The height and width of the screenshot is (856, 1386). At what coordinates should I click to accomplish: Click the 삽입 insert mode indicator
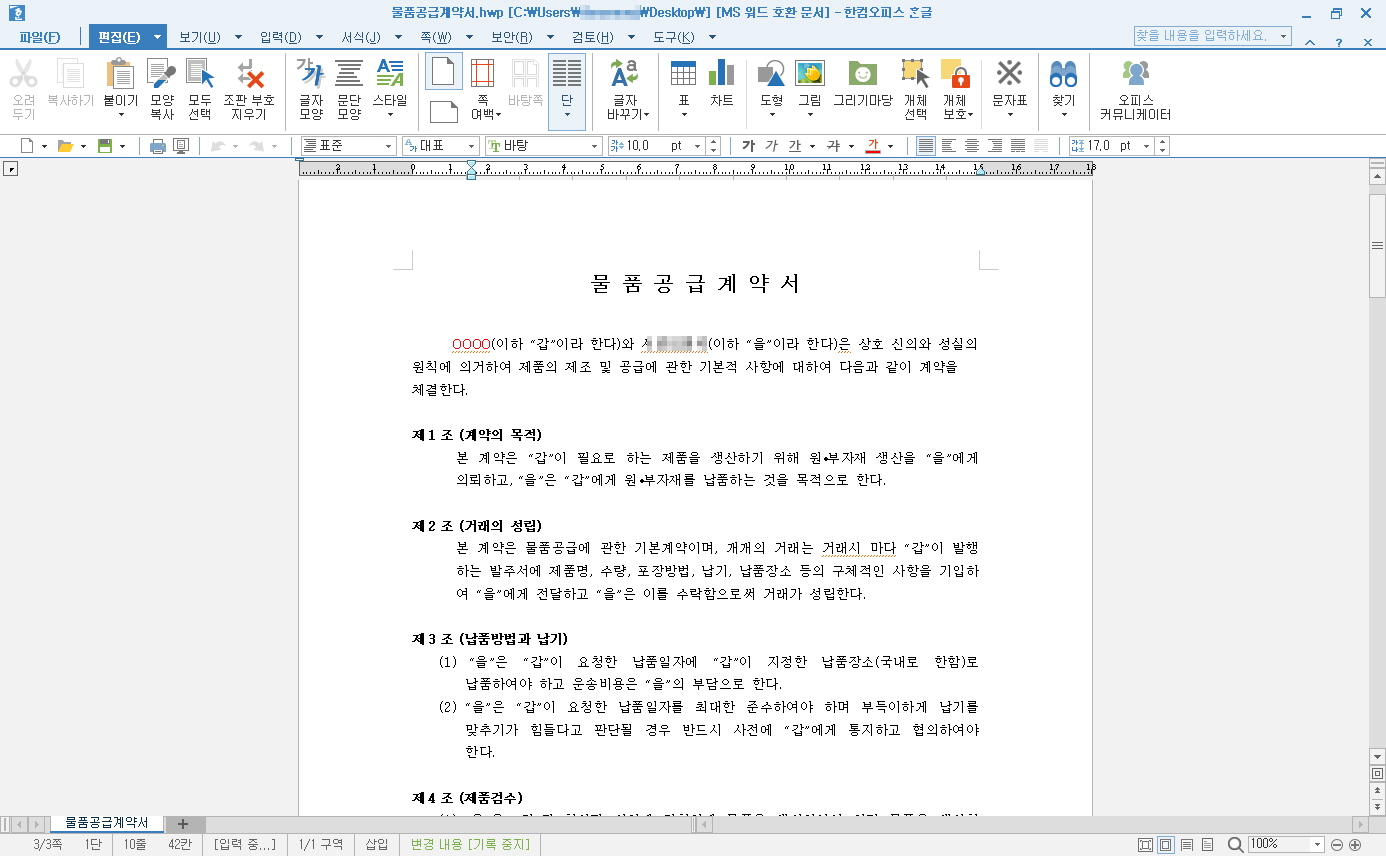(376, 845)
